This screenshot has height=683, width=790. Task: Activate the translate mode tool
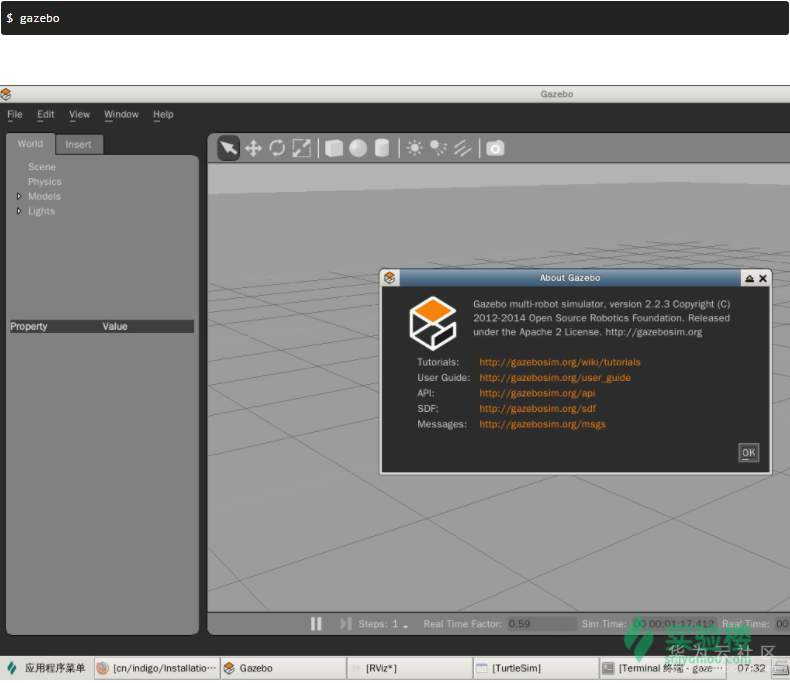(x=253, y=149)
